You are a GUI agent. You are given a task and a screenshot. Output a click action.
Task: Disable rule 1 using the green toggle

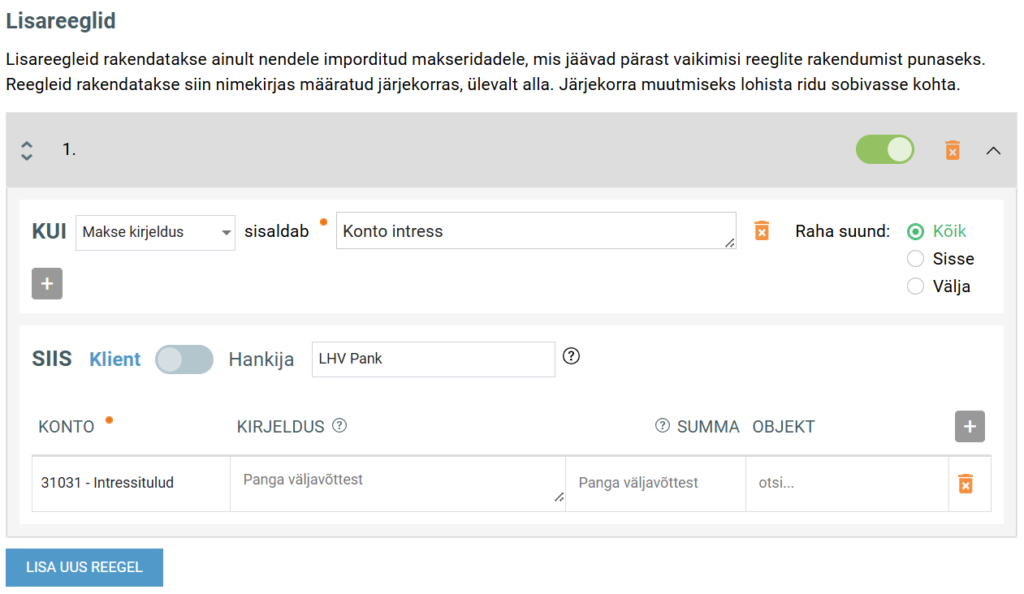click(x=885, y=150)
